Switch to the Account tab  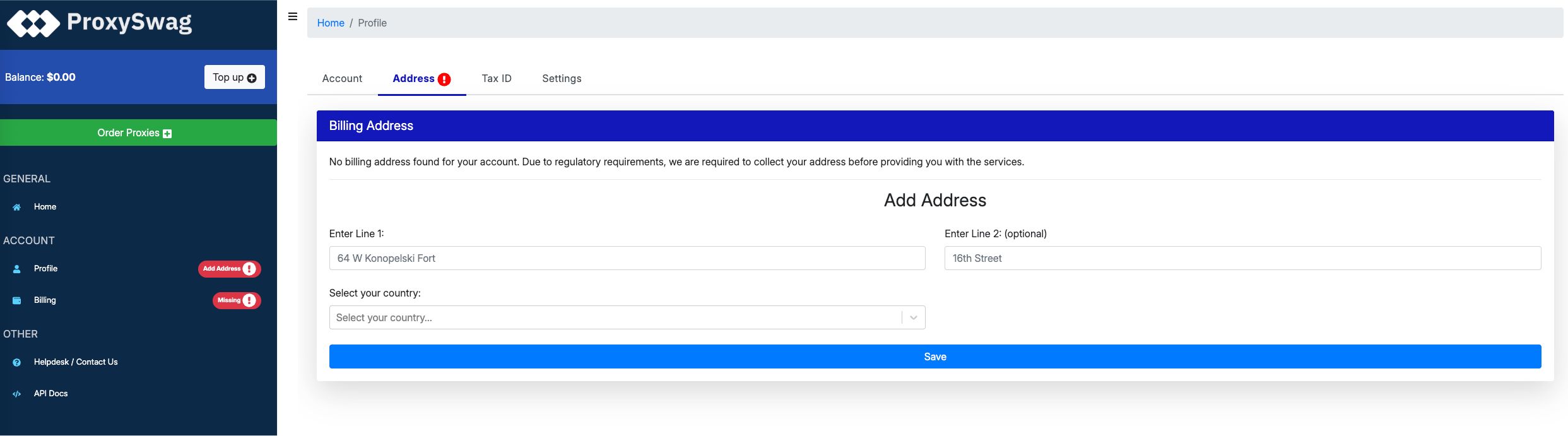342,78
